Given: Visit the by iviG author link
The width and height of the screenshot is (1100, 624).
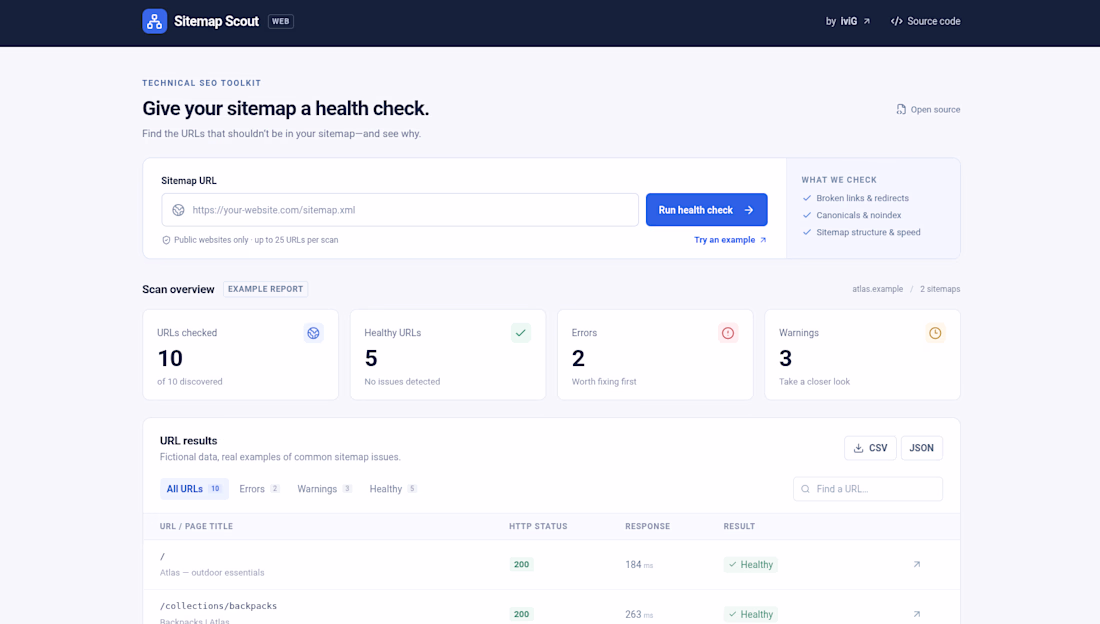Looking at the screenshot, I should pyautogui.click(x=847, y=21).
